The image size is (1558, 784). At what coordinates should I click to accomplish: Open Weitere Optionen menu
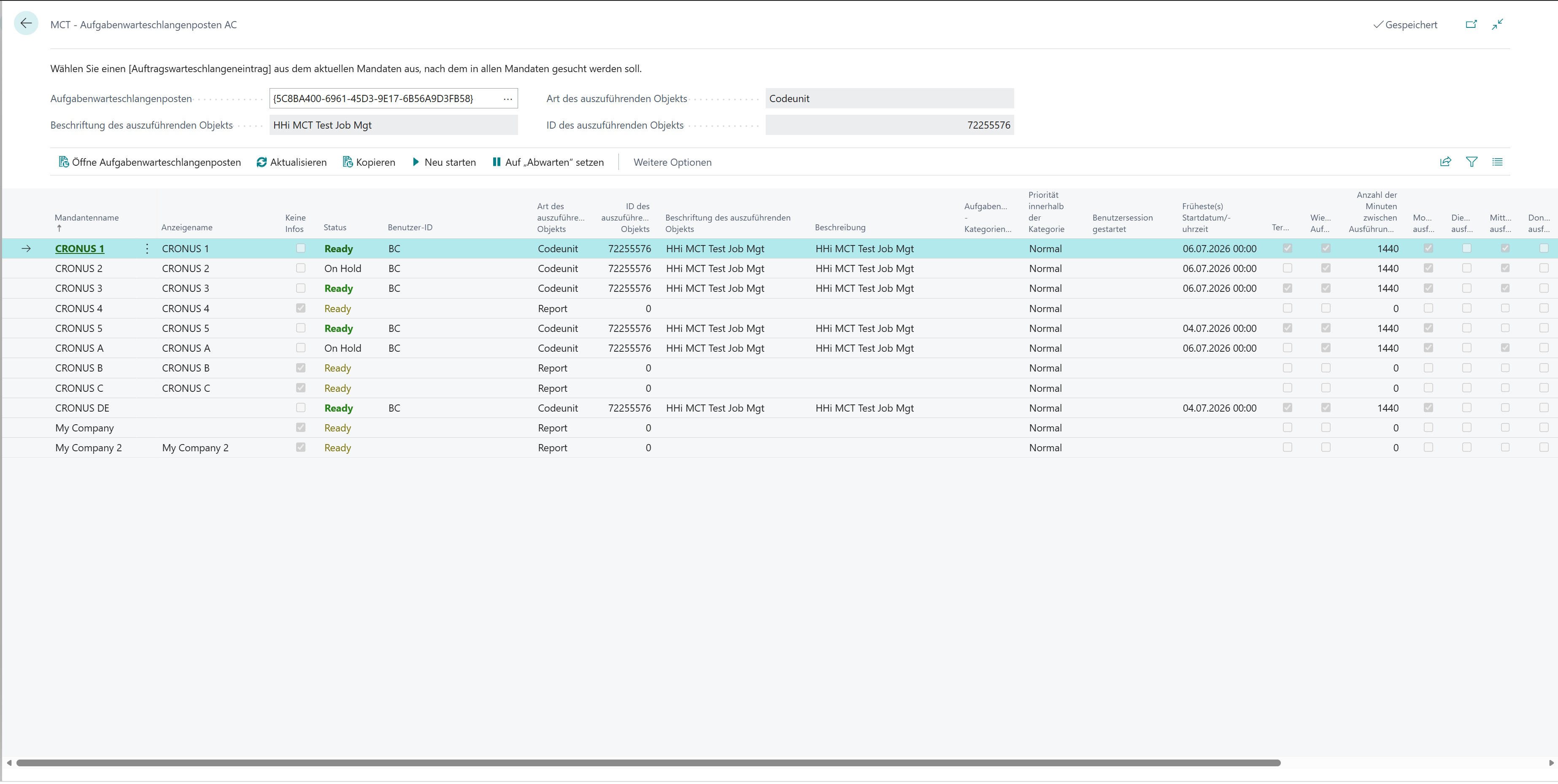pos(672,162)
